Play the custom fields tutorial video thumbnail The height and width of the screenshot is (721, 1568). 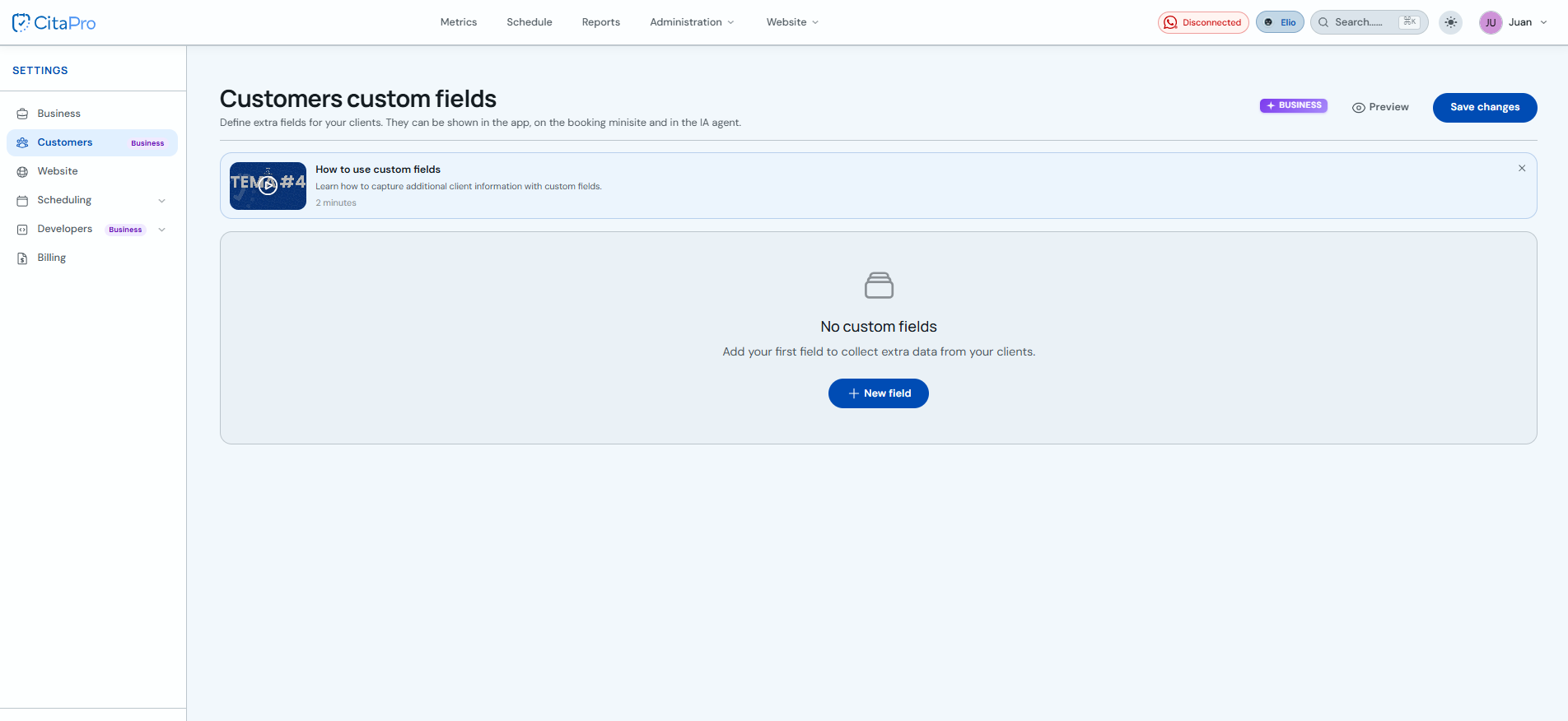click(268, 186)
